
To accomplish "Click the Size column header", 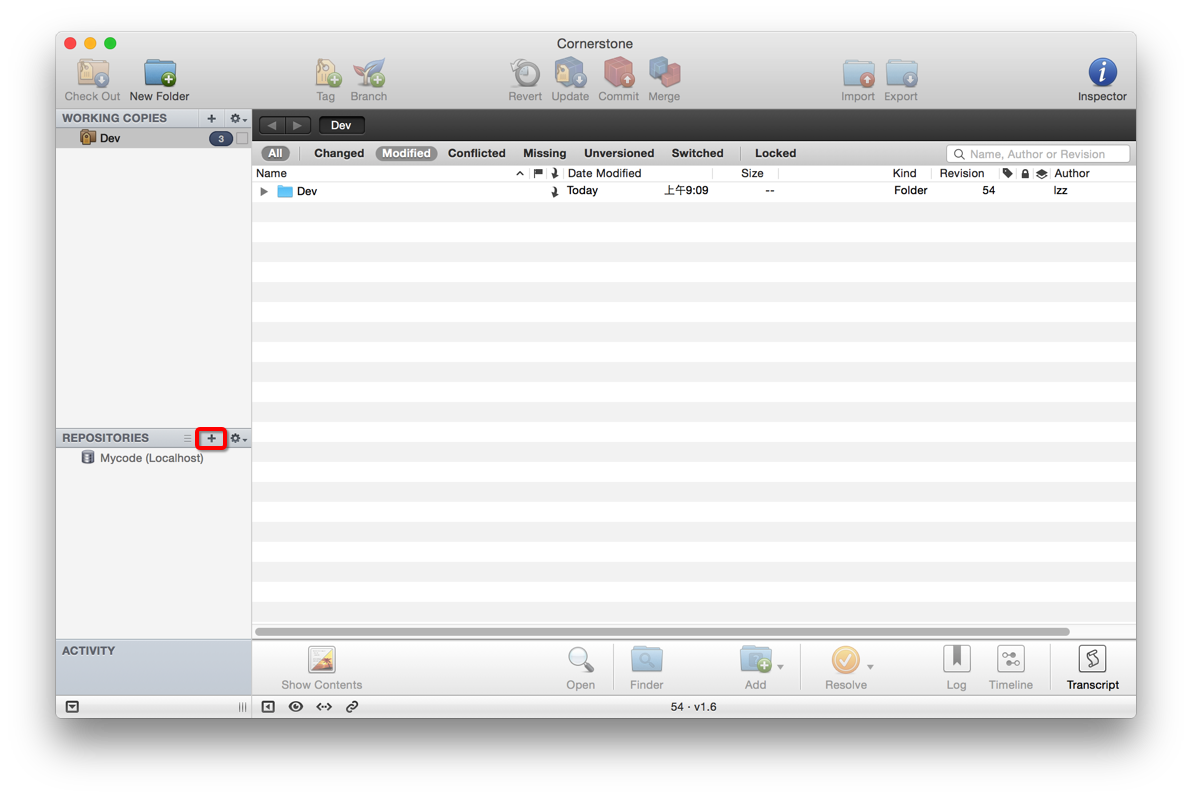I will pos(752,173).
